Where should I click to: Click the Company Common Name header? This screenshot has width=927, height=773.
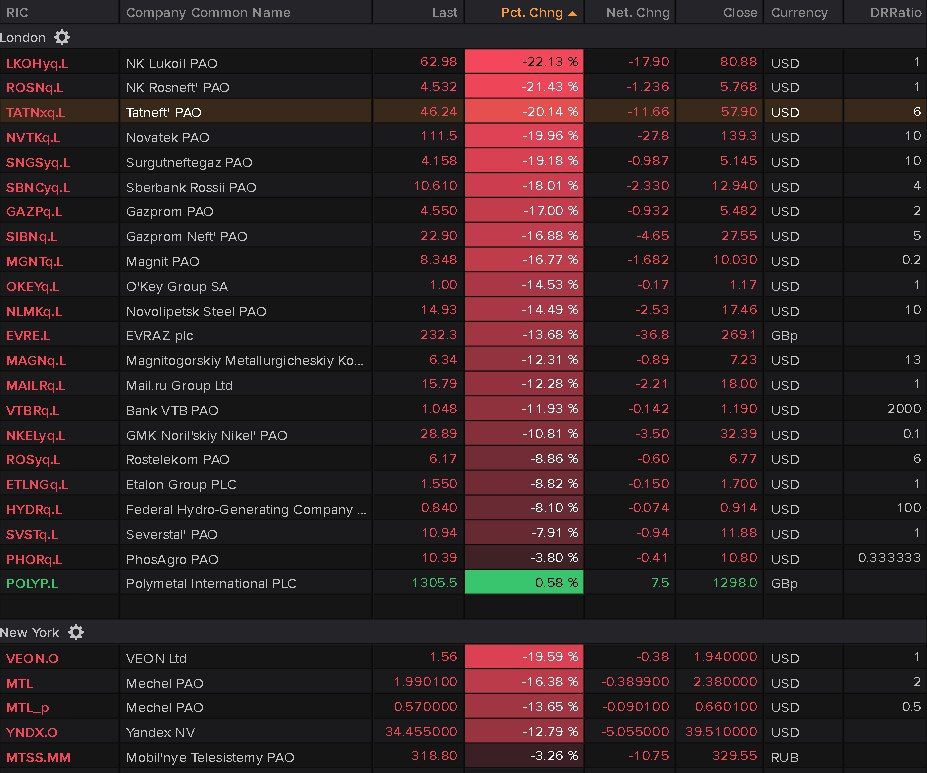(x=208, y=12)
